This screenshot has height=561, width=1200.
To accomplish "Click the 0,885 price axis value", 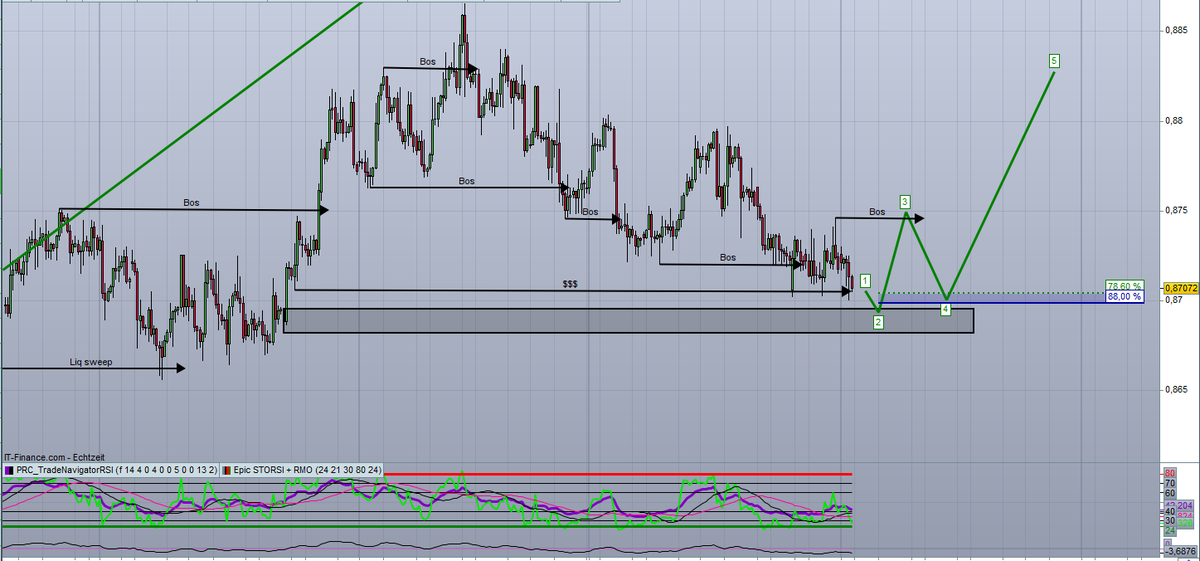I will [1177, 31].
